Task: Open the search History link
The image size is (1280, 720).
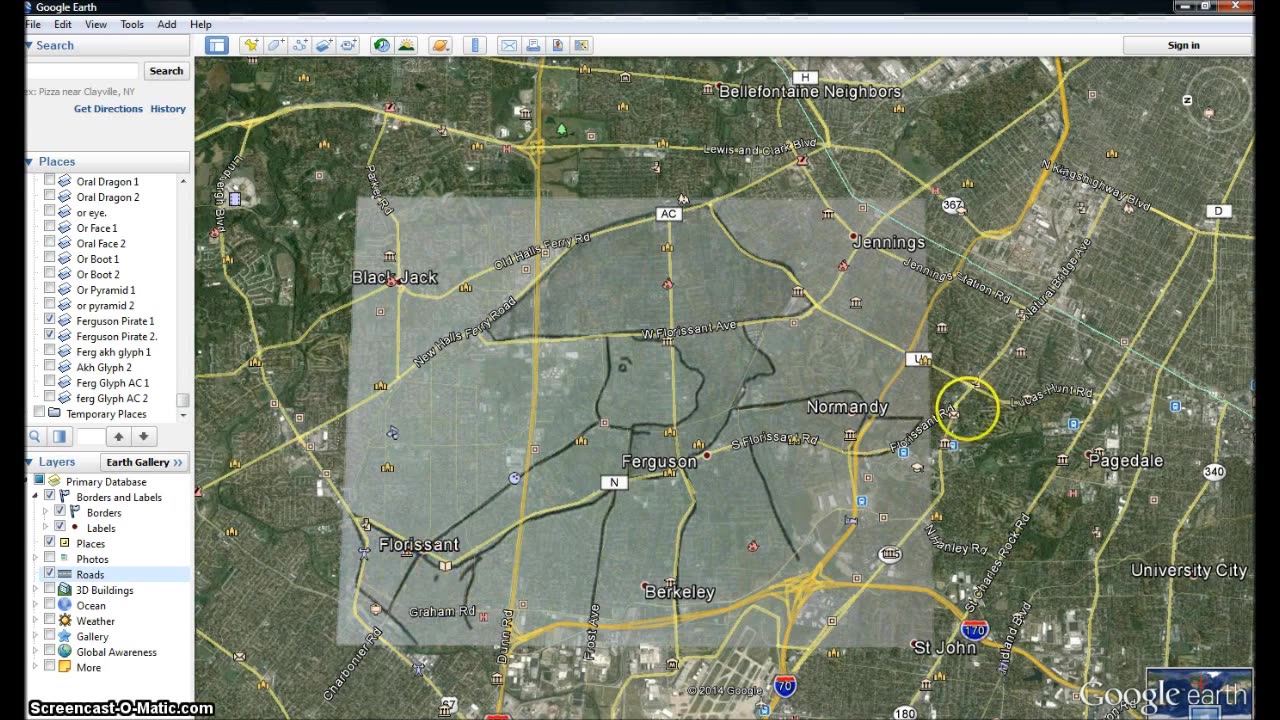Action: pos(168,108)
